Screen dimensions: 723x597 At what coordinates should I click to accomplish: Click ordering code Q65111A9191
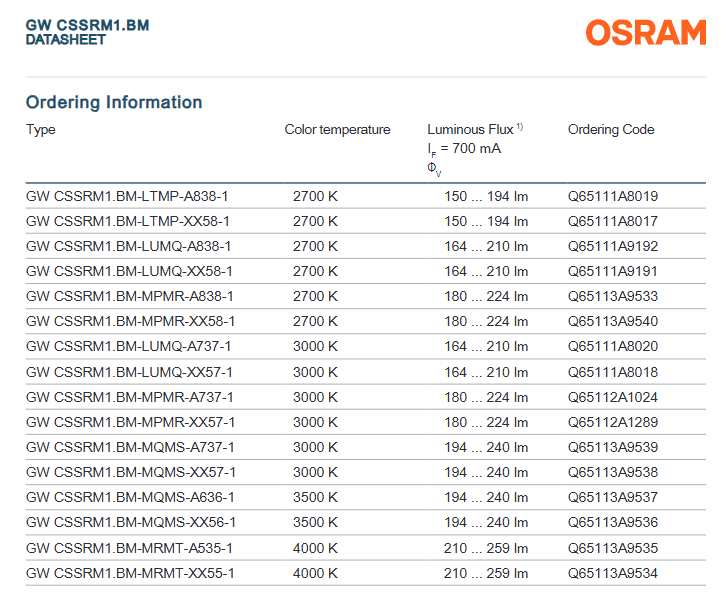pos(613,271)
